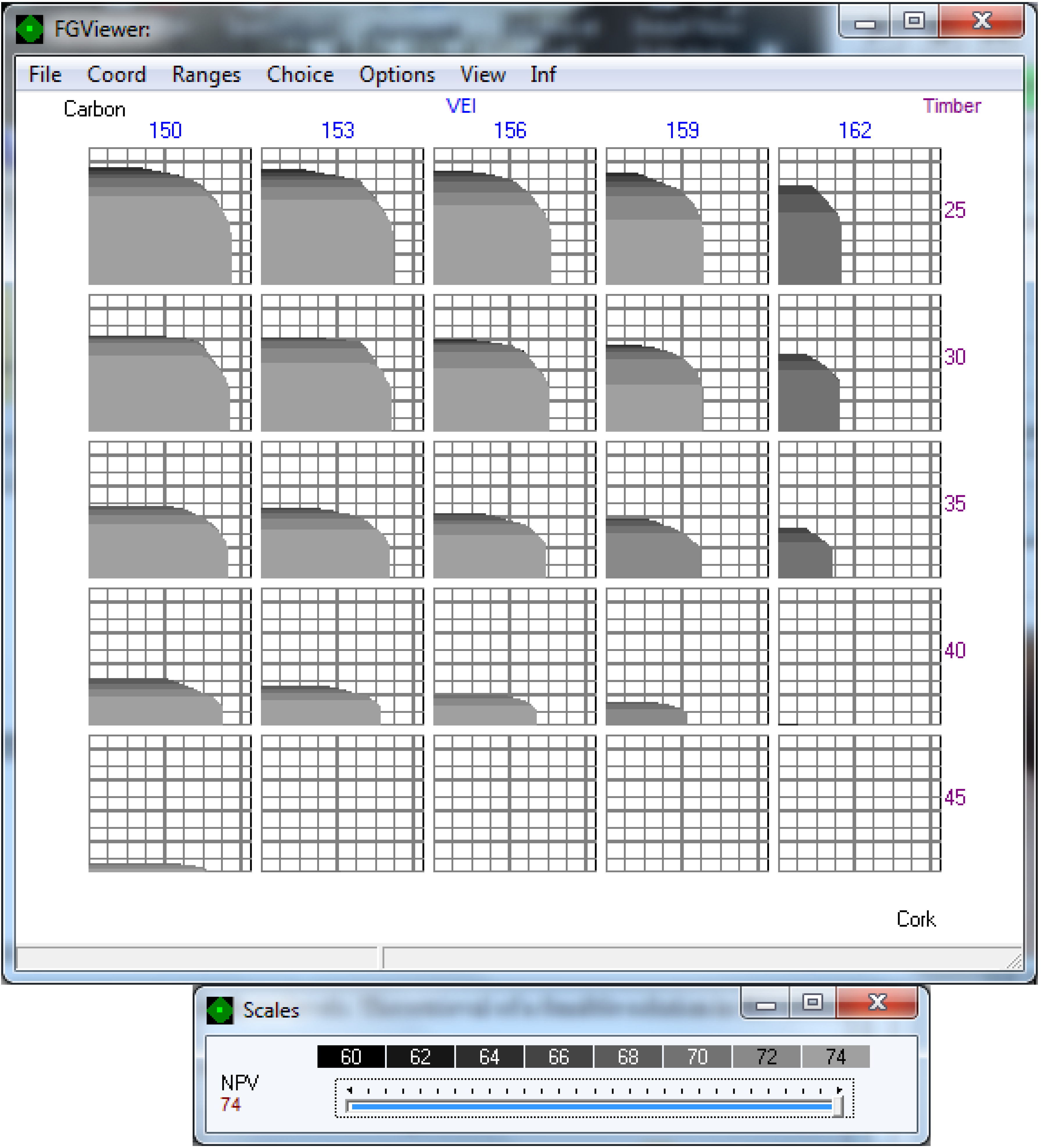Open the File menu
This screenshot has height=1148, width=1041.
pyautogui.click(x=45, y=75)
